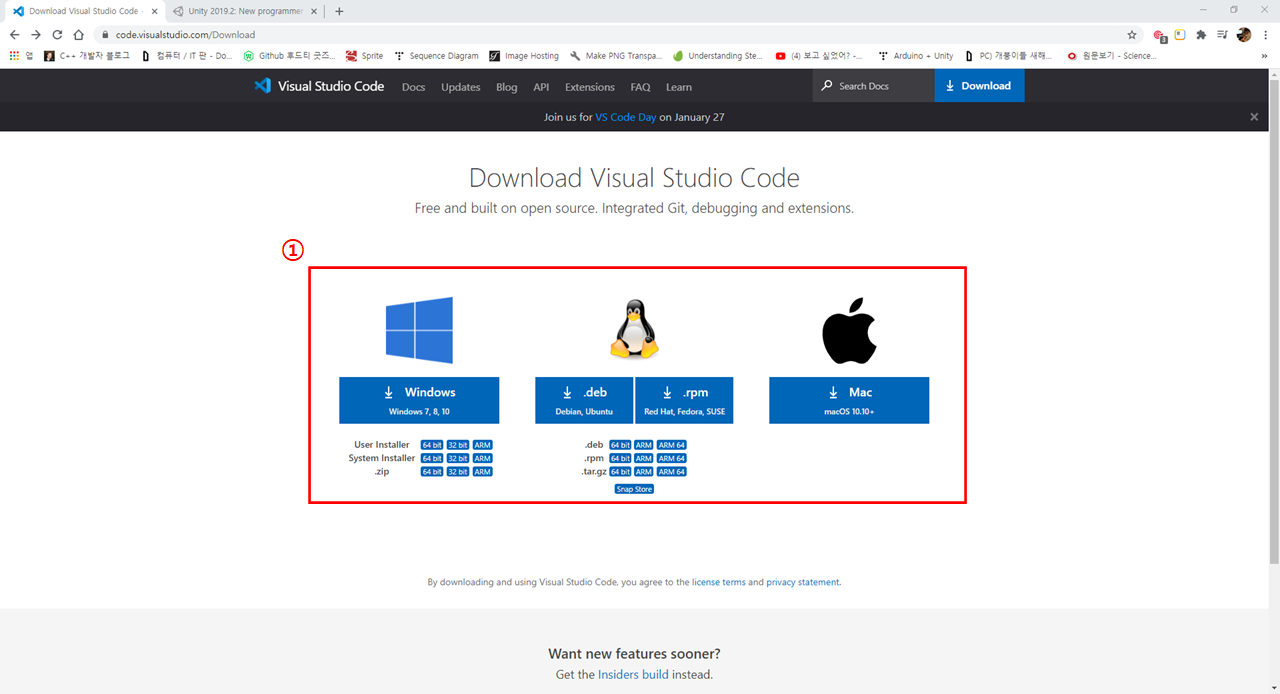This screenshot has width=1280, height=694.
Task: Dismiss the VS Code Day banner
Action: click(x=1254, y=117)
